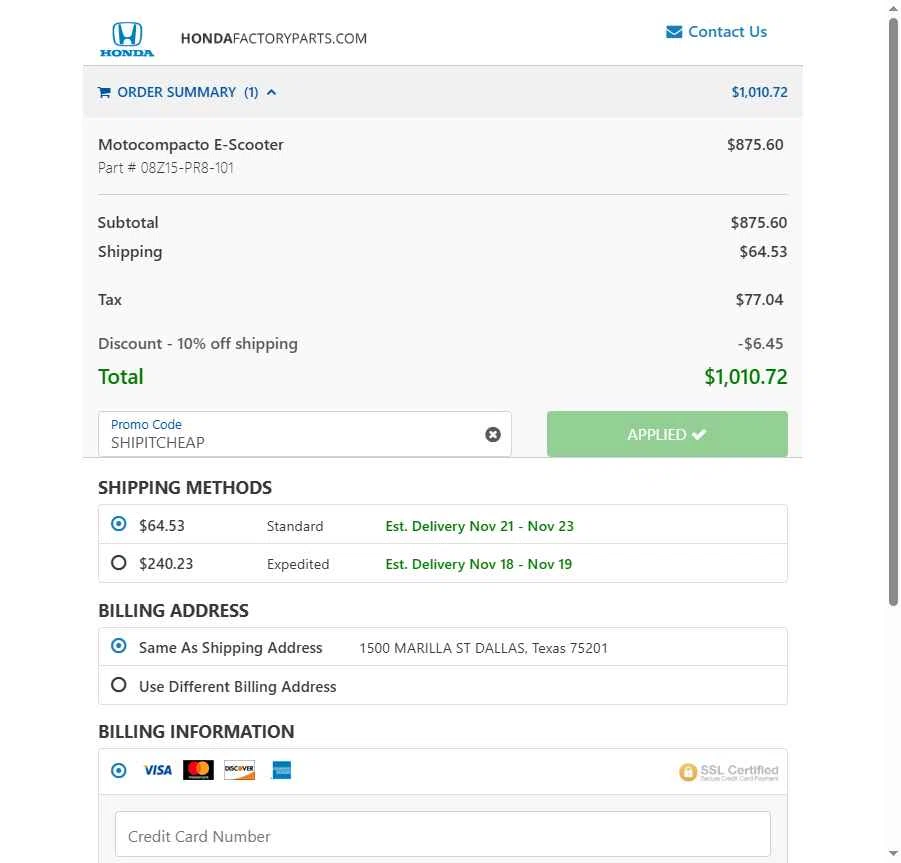The width and height of the screenshot is (901, 863).
Task: Collapse the Order Summary chevron
Action: pos(272,92)
